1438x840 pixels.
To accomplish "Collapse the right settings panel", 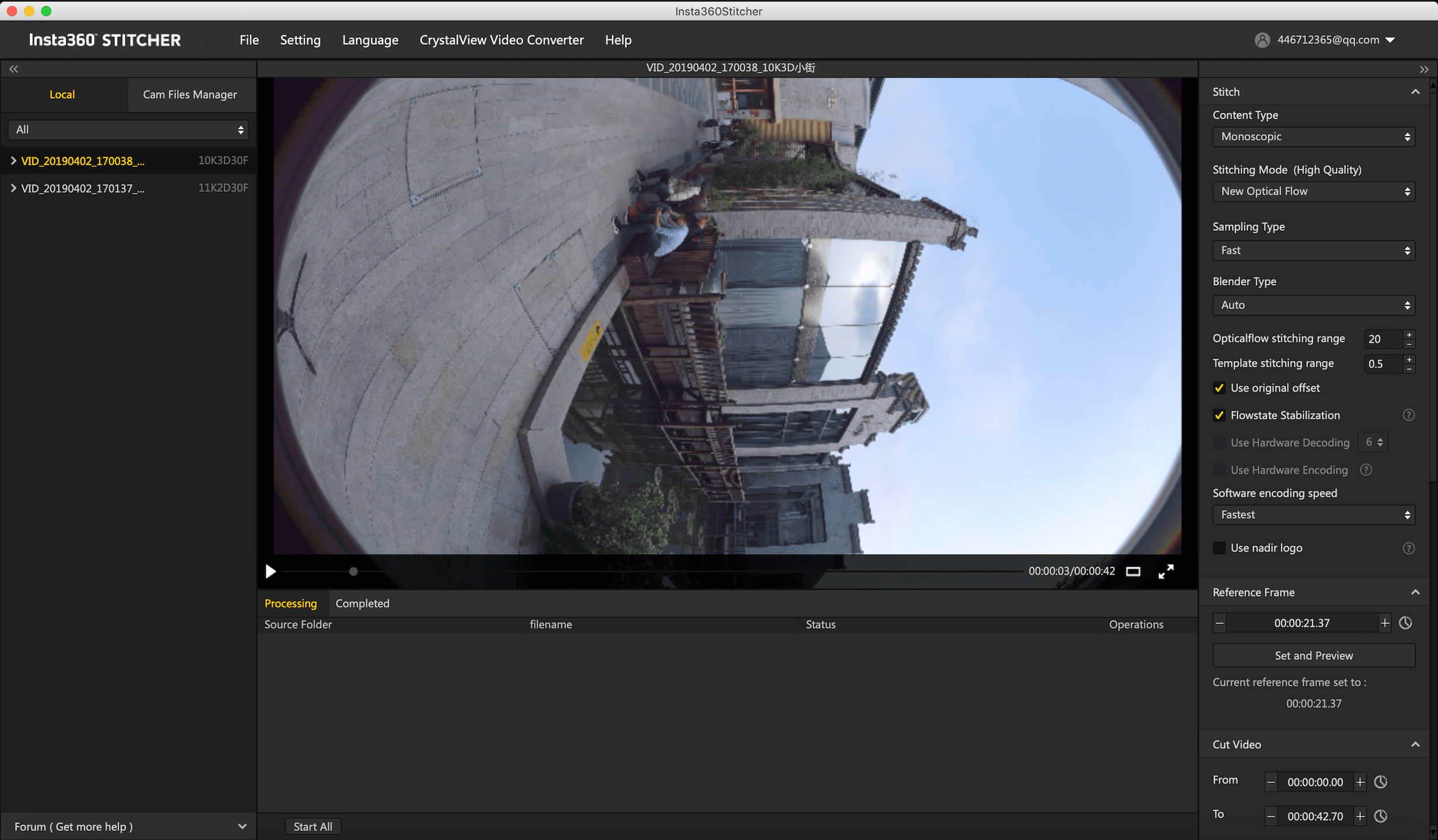I will (1424, 69).
